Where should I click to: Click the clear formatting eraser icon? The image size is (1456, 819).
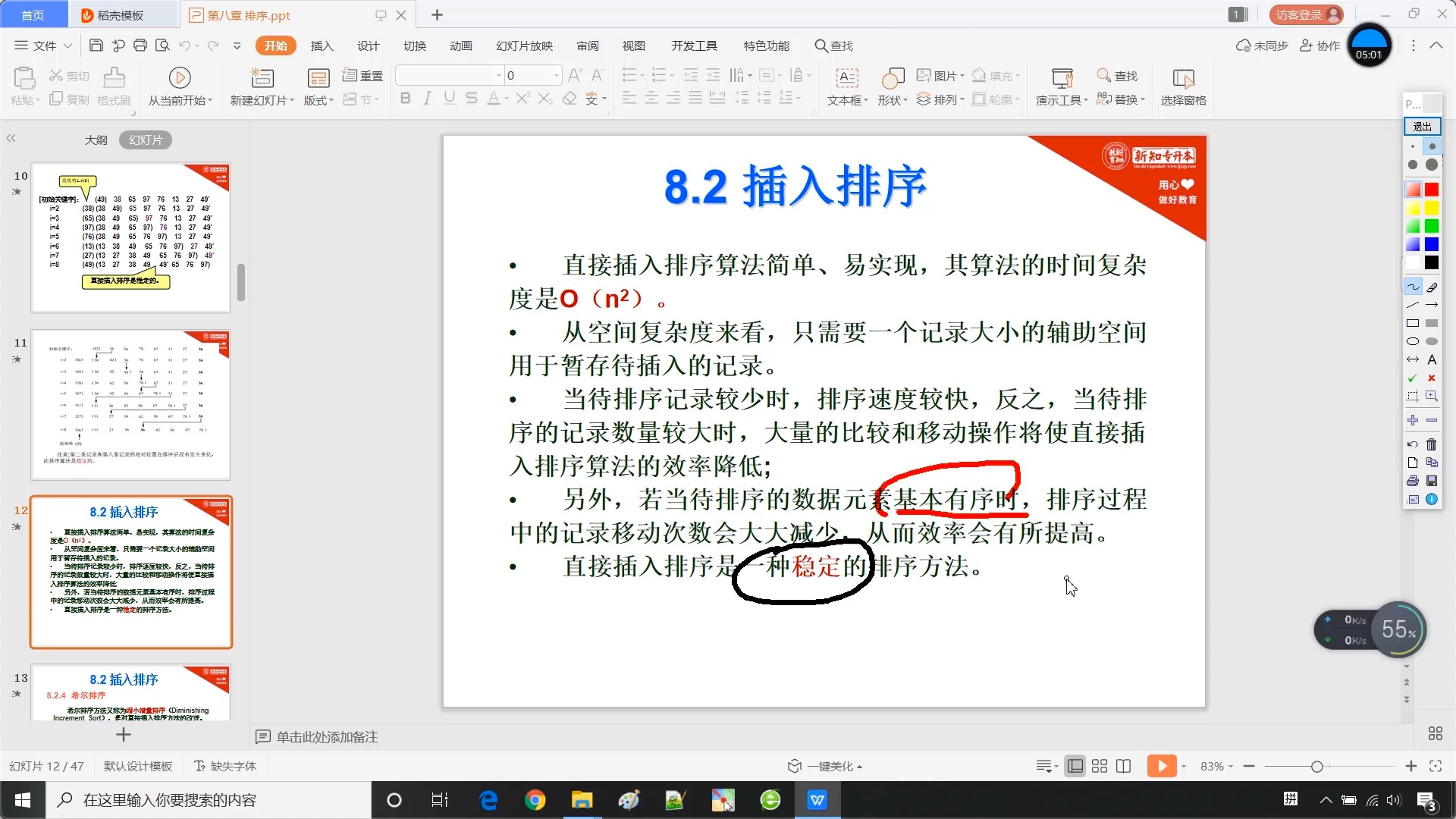click(570, 99)
